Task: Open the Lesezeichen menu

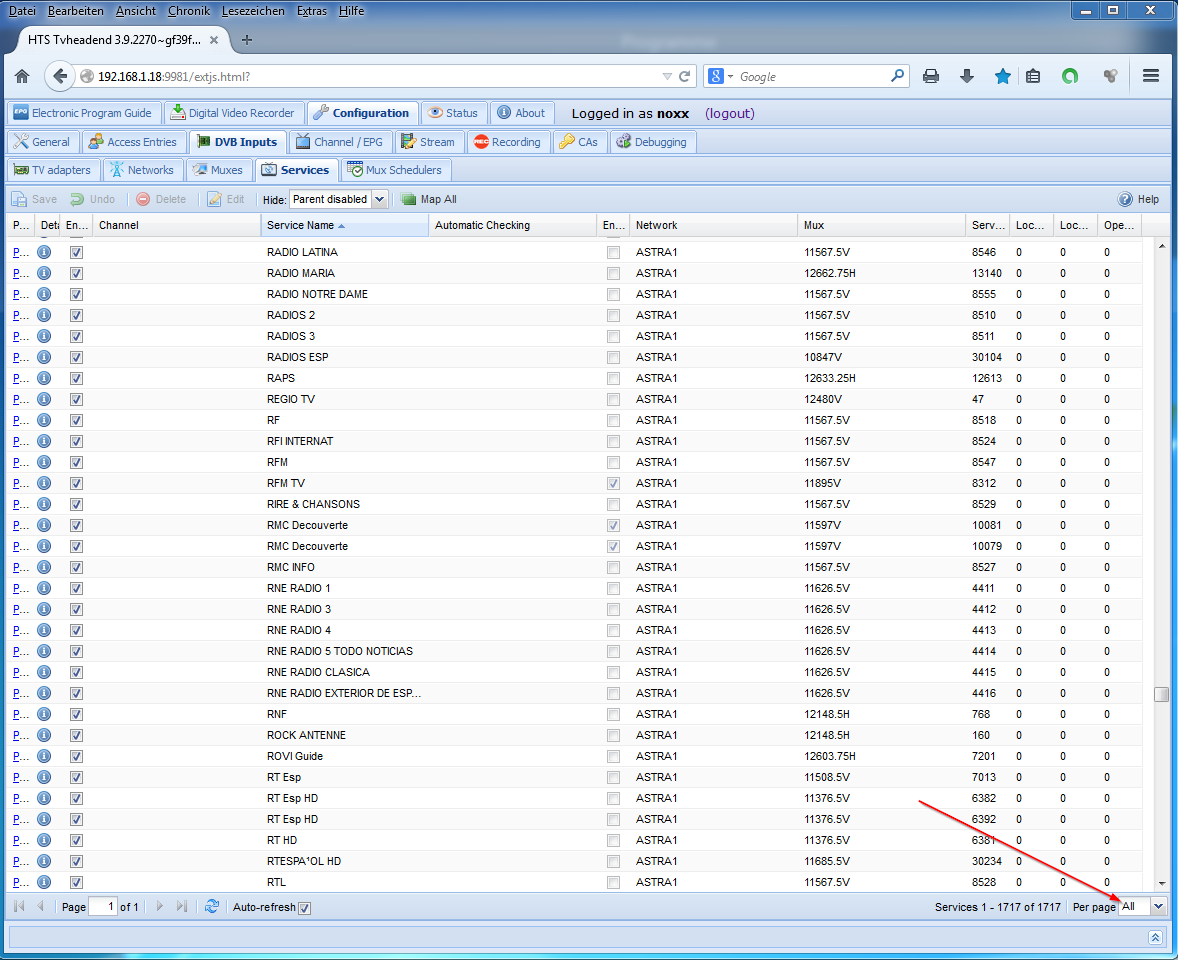Action: (253, 11)
